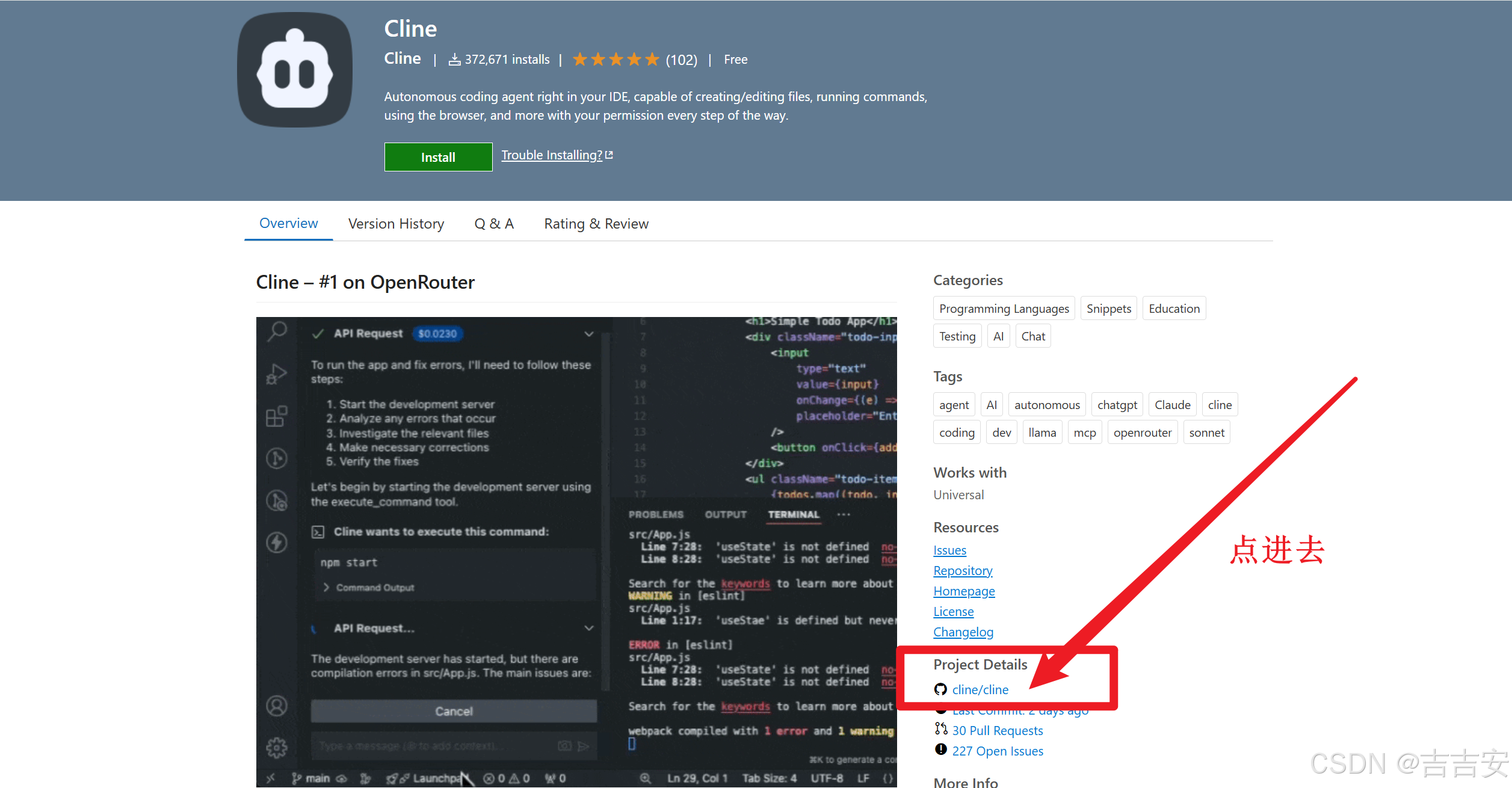Click the agent tag
The height and width of the screenshot is (788, 1512).
coord(954,405)
